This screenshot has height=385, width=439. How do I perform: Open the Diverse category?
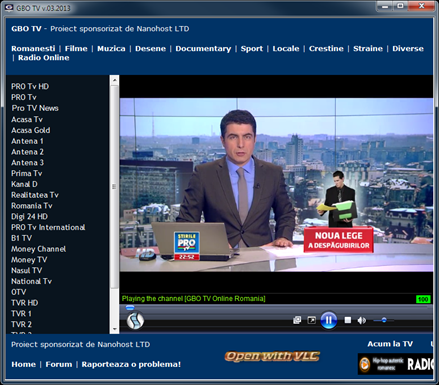[x=408, y=49]
